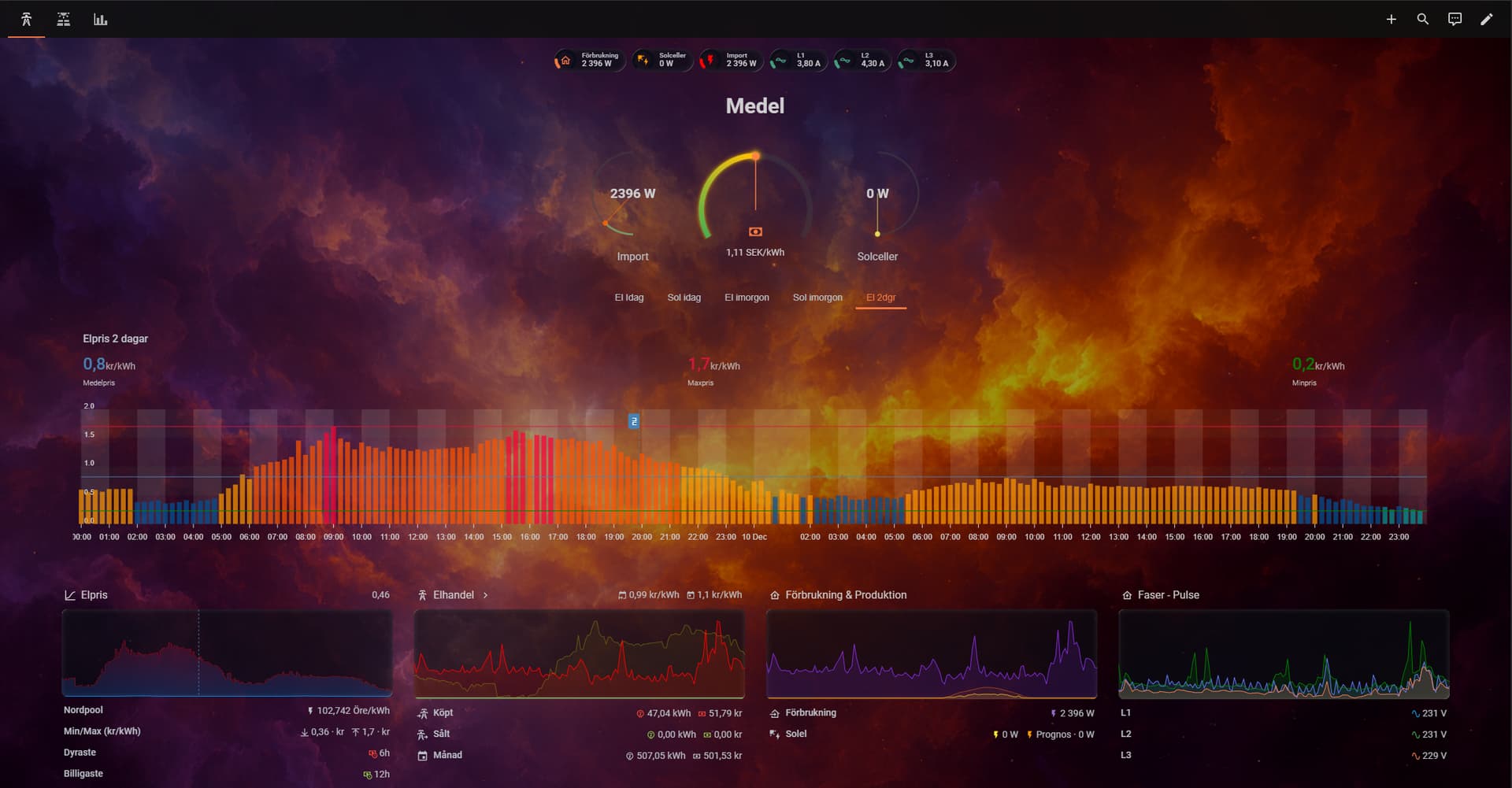
Task: Select the El 2dgr tab
Action: click(x=881, y=298)
